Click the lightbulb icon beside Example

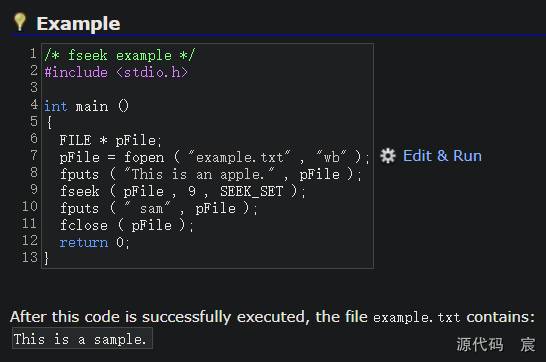(x=20, y=22)
